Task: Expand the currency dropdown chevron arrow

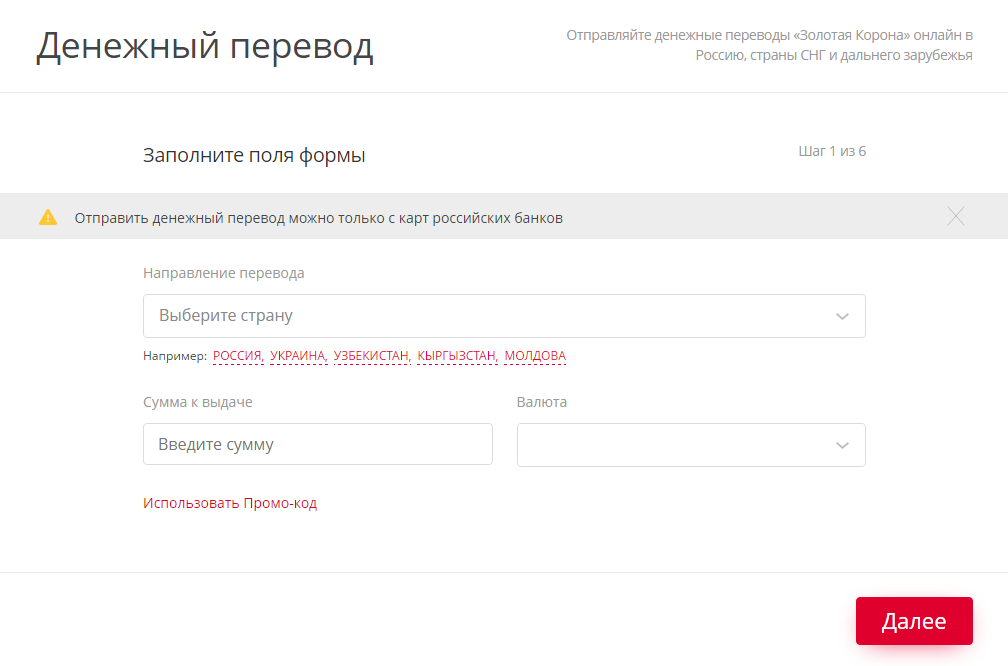Action: 842,446
